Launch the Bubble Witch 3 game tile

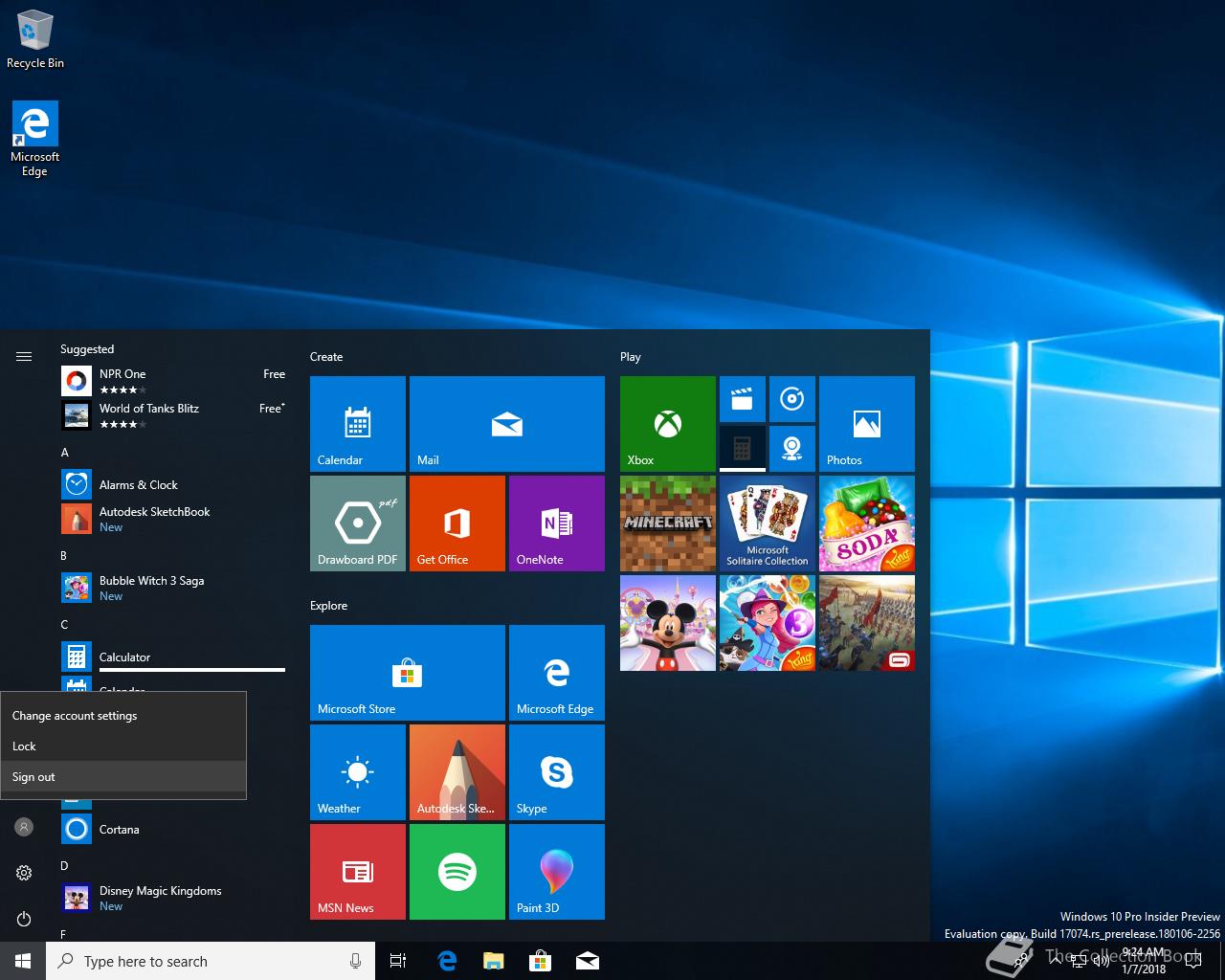point(768,623)
